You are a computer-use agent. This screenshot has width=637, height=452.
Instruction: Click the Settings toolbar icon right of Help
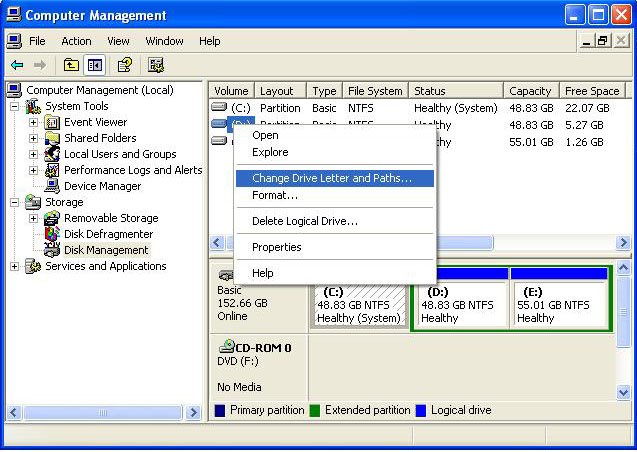pyautogui.click(x=156, y=65)
